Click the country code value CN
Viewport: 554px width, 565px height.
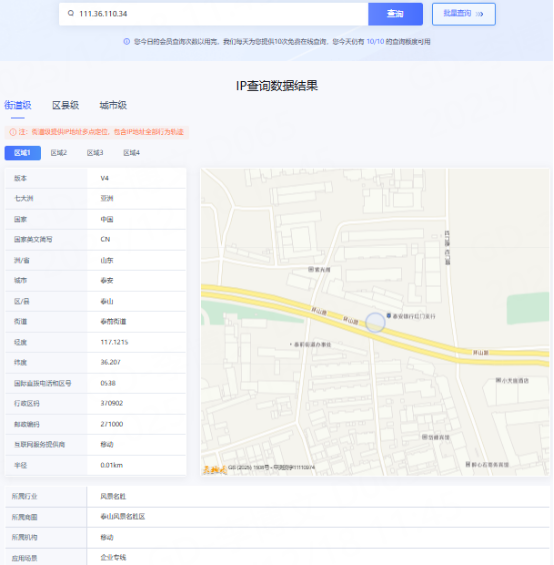pyautogui.click(x=105, y=239)
